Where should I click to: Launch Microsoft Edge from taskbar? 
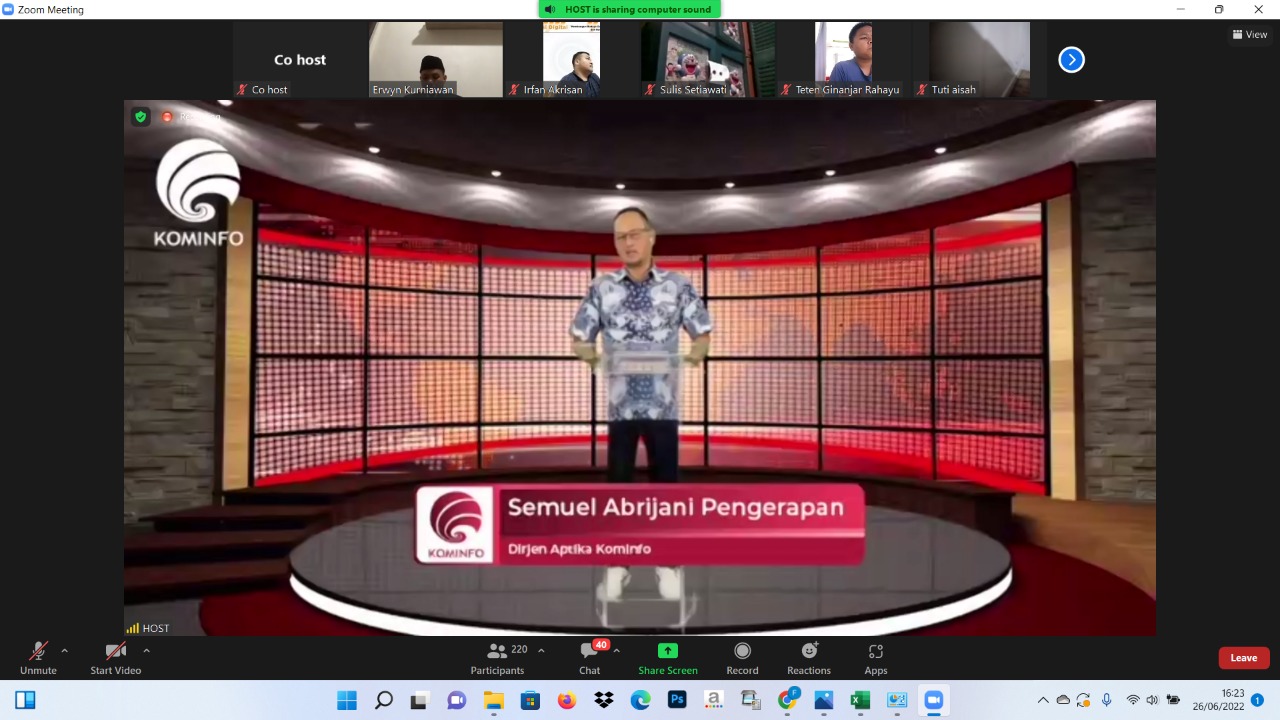pos(640,700)
